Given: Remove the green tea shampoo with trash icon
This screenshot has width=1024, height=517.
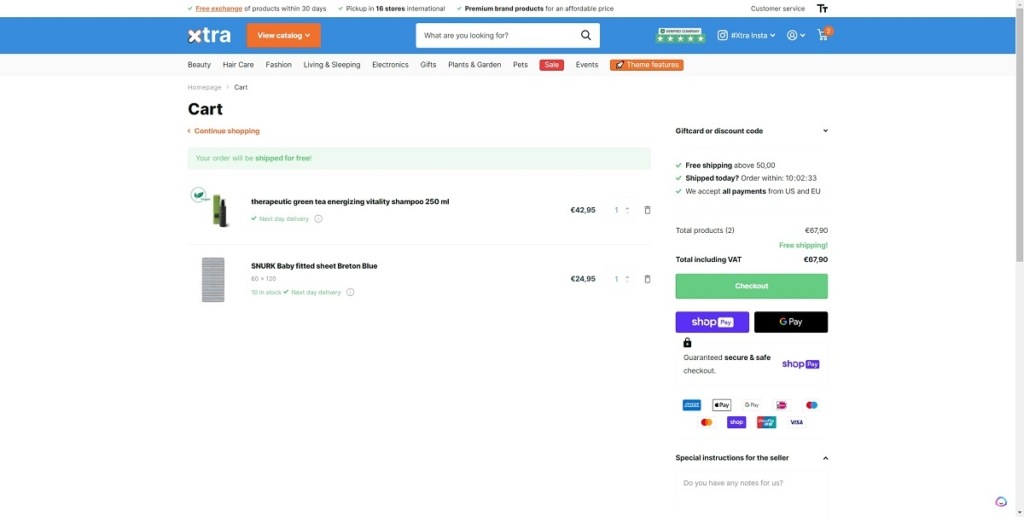Looking at the screenshot, I should click(x=647, y=210).
